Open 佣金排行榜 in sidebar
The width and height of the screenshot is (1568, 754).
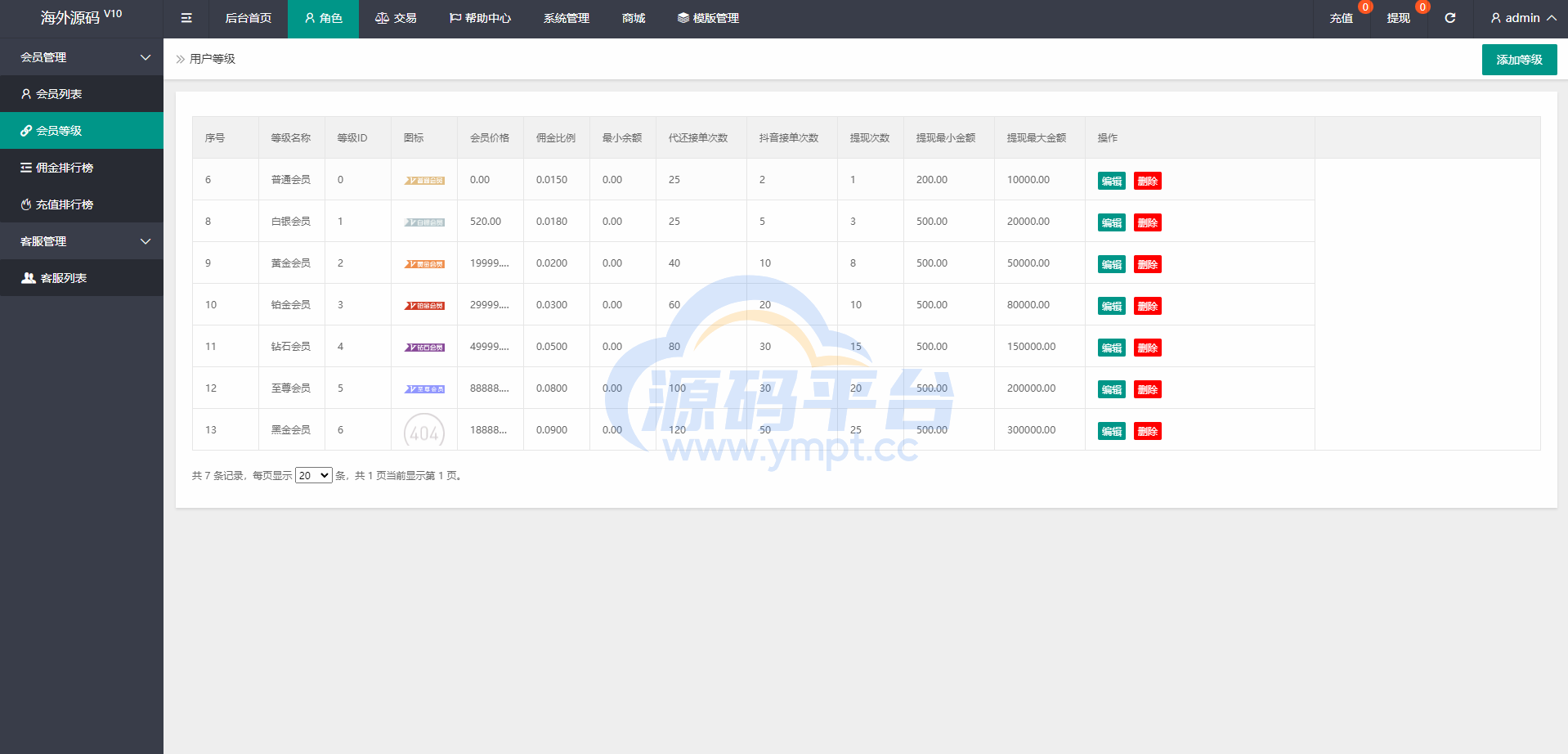[x=82, y=168]
